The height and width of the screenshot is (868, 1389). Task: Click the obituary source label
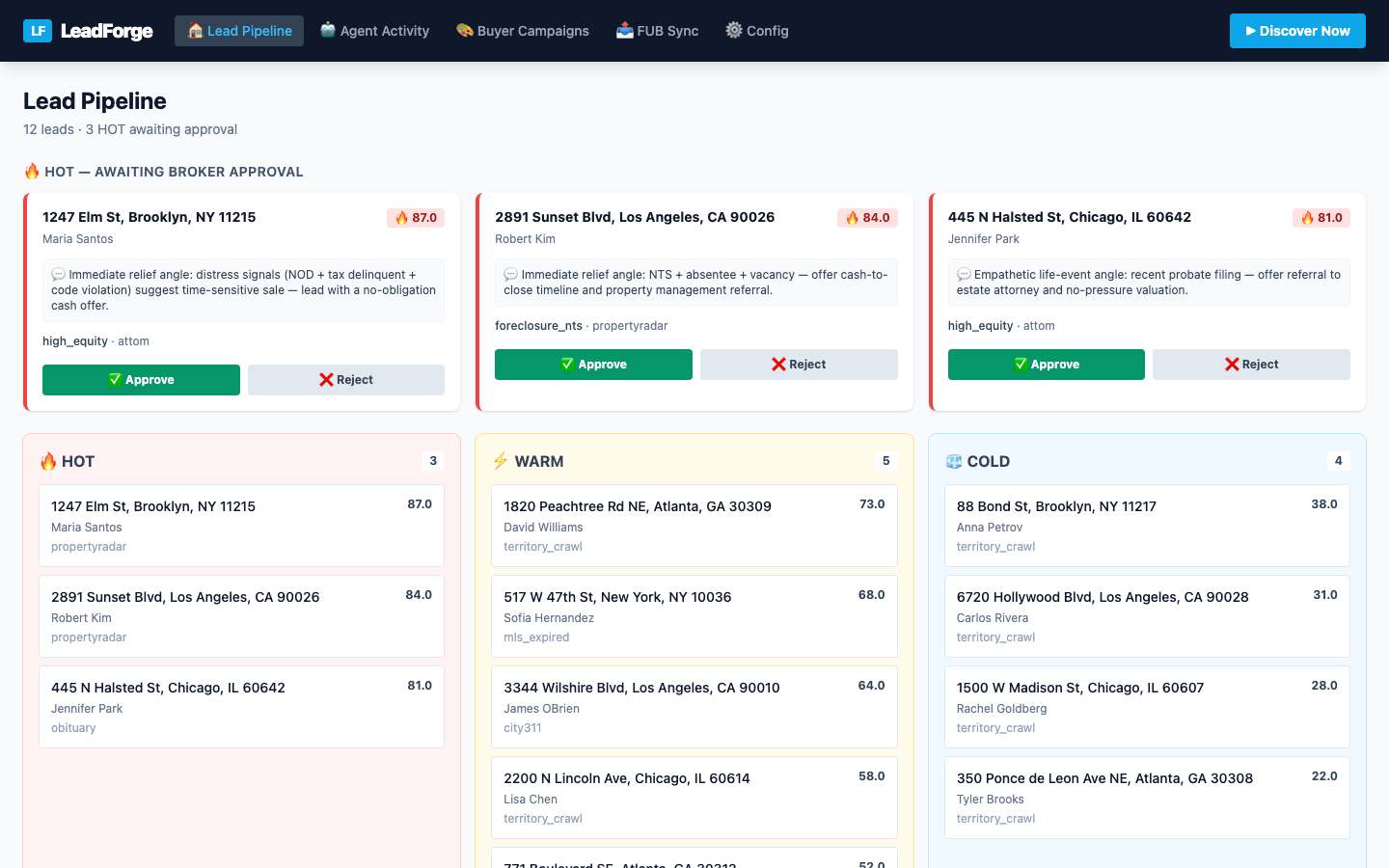[x=73, y=728]
